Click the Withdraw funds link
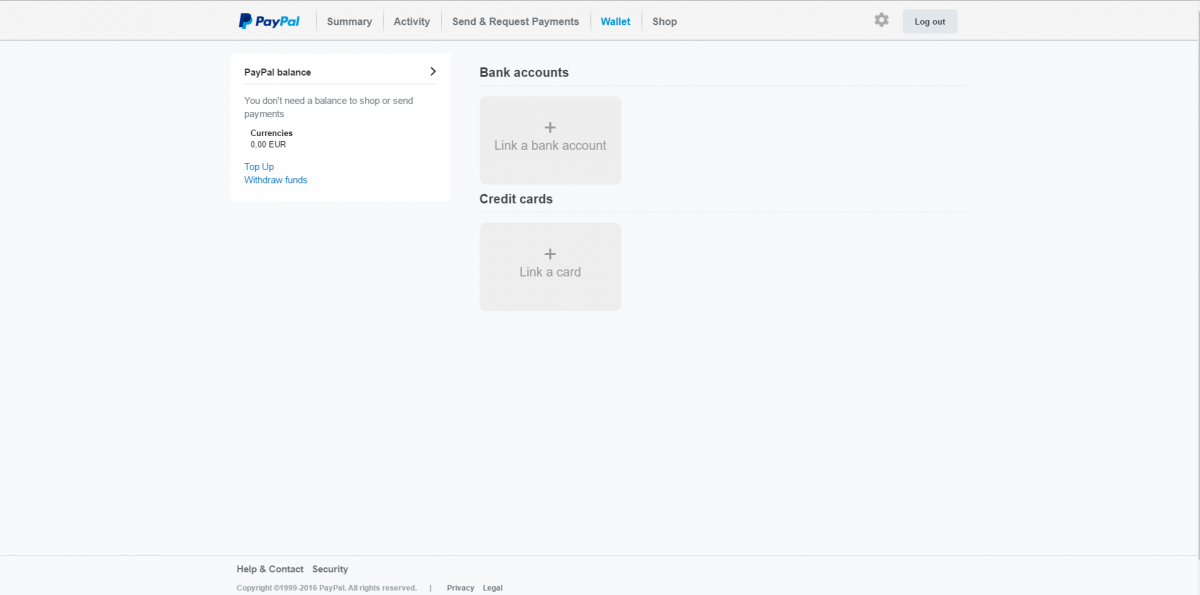The height and width of the screenshot is (595, 1200). pyautogui.click(x=276, y=180)
